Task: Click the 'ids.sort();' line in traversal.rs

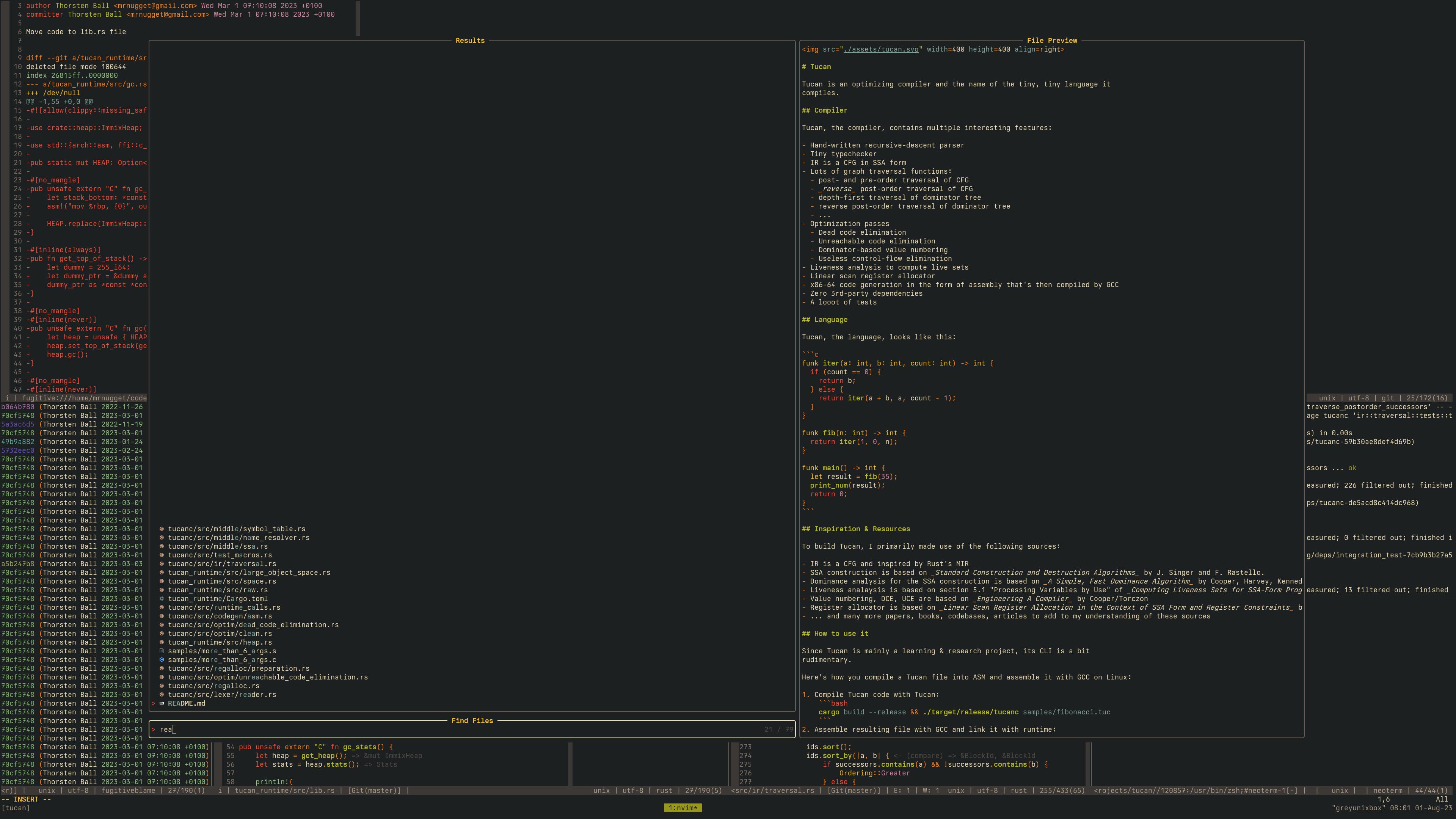Action: pyautogui.click(x=828, y=747)
